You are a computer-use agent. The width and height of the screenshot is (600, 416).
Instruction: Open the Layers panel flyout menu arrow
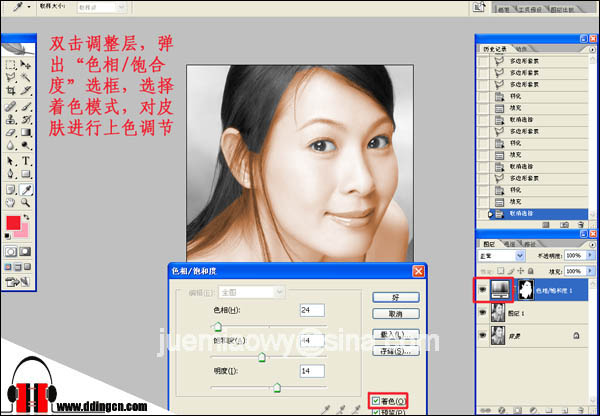[592, 244]
